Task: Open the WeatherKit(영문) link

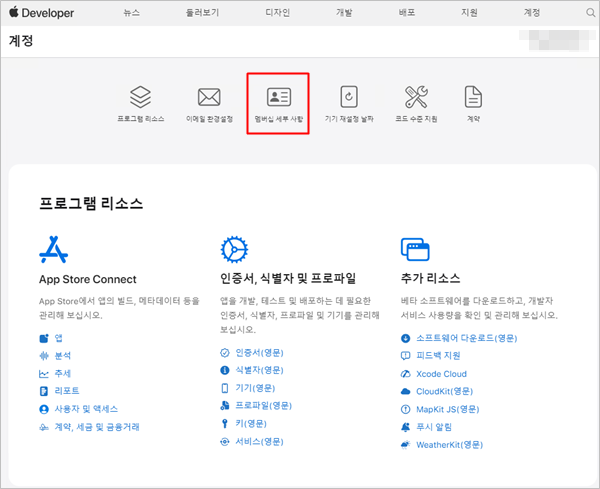Action: tap(450, 445)
